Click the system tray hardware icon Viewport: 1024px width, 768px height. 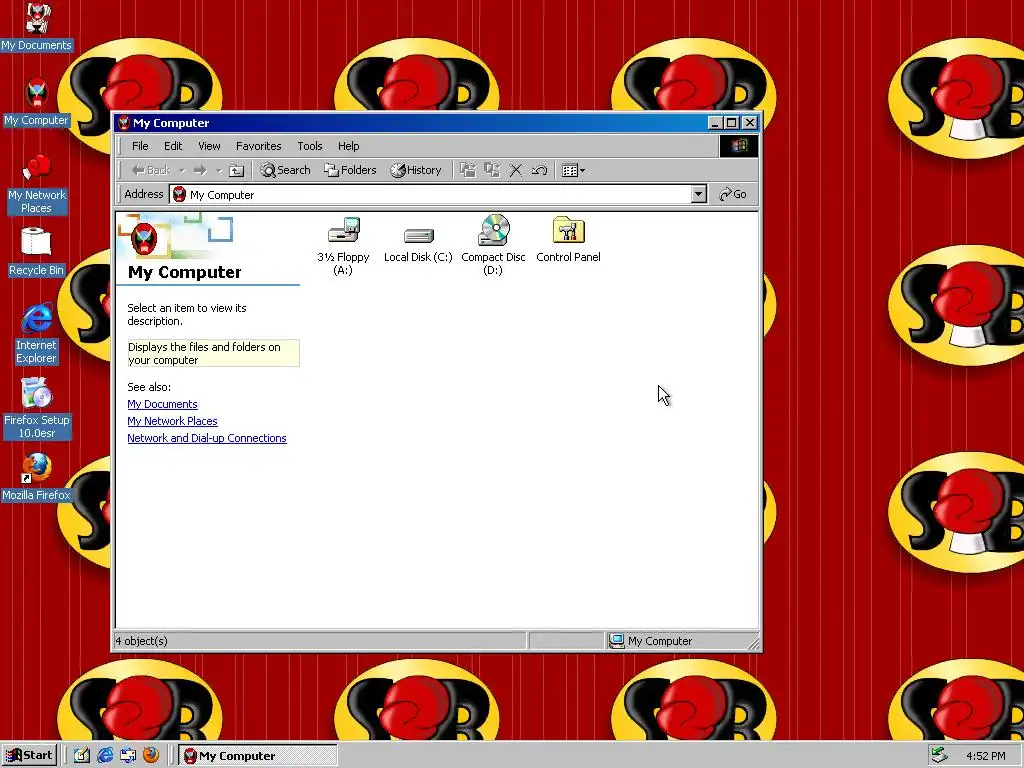coord(939,755)
